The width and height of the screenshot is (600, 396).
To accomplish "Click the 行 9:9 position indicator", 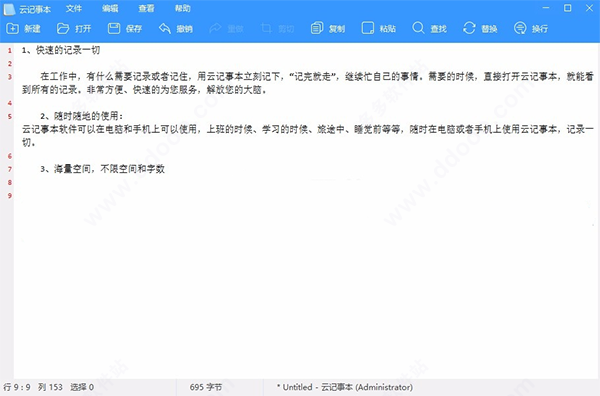I will coord(17,387).
